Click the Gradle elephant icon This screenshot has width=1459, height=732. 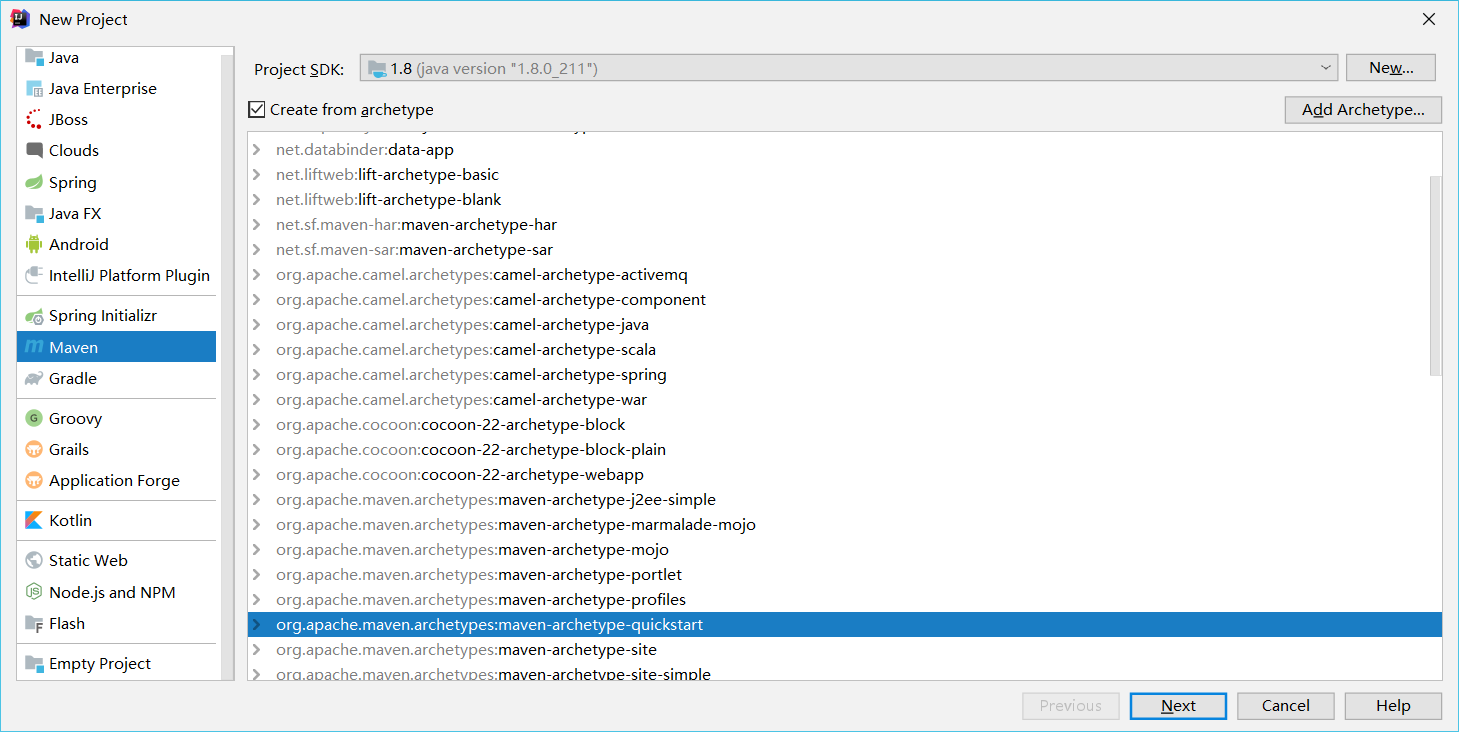click(34, 378)
